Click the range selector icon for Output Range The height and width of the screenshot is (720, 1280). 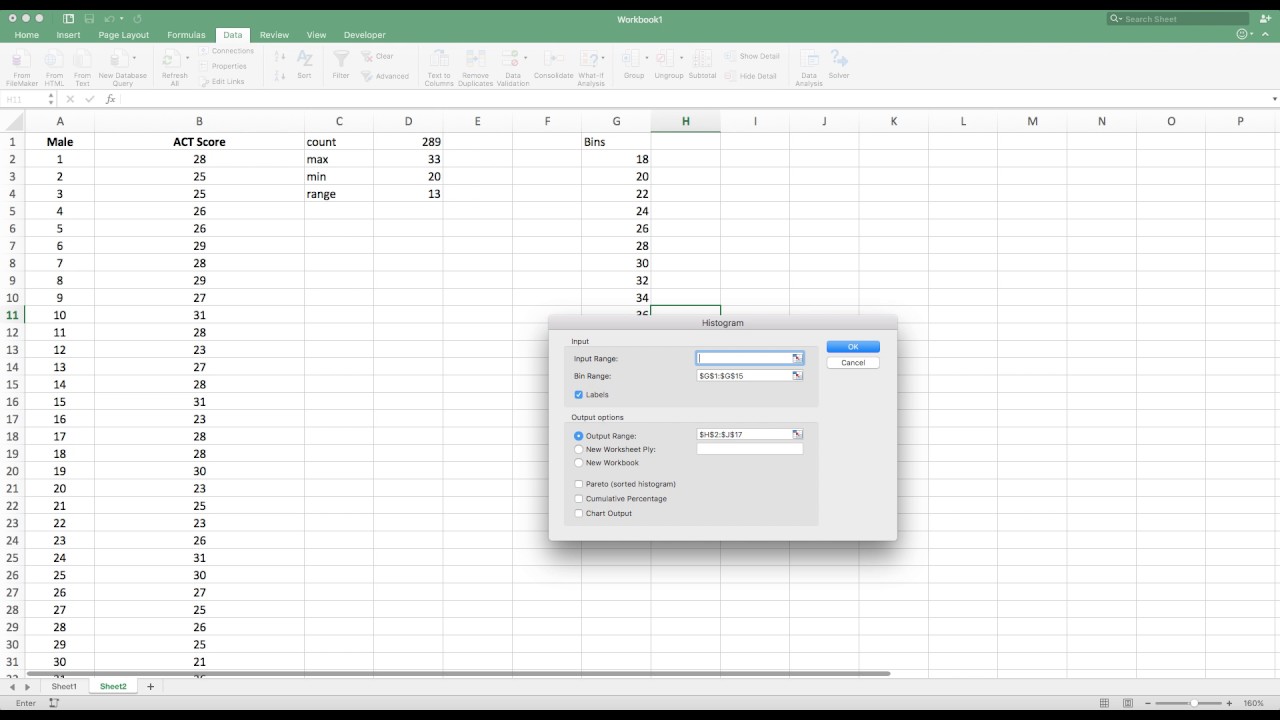[797, 434]
